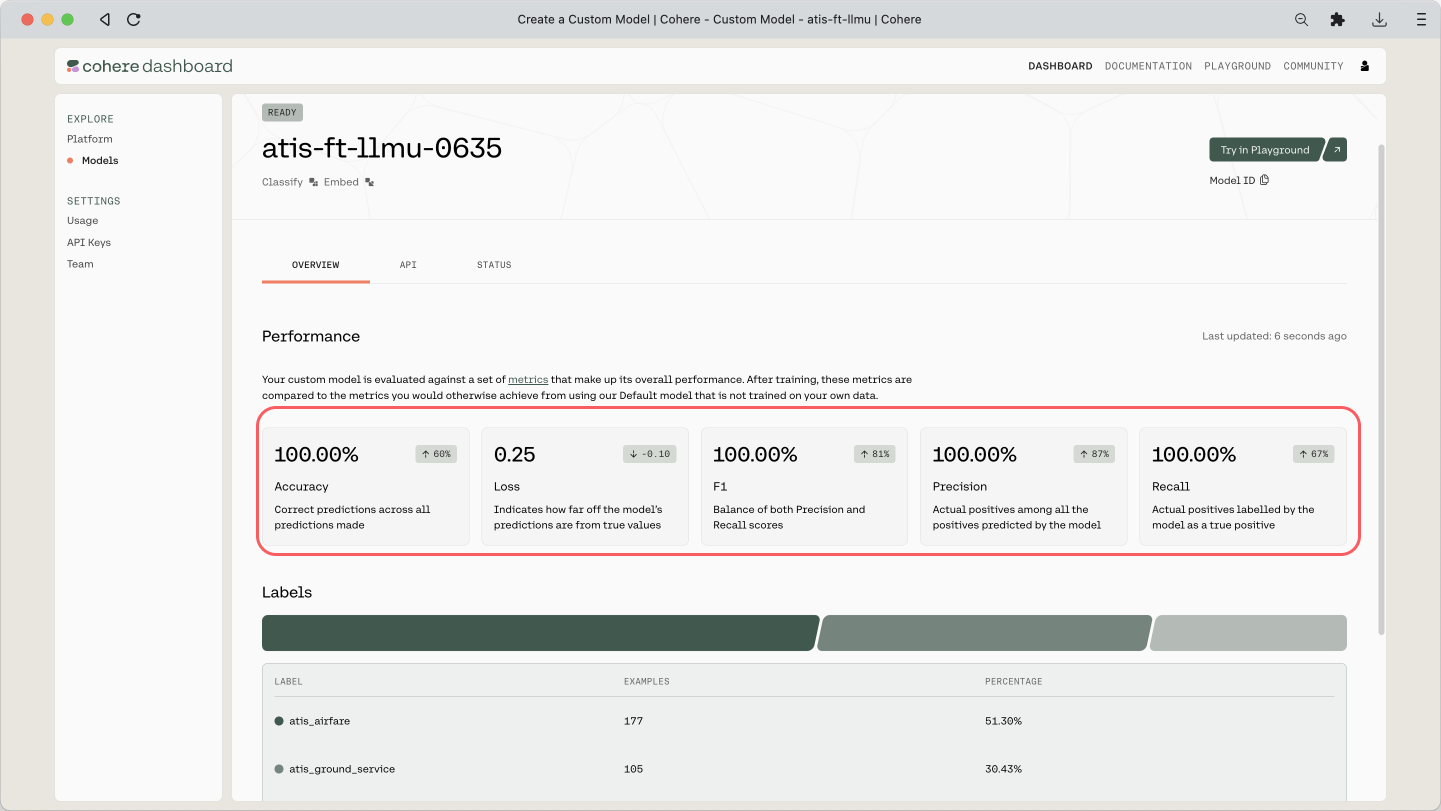1441x811 pixels.
Task: Click the Accuracy 100.00% metric card
Action: 366,487
